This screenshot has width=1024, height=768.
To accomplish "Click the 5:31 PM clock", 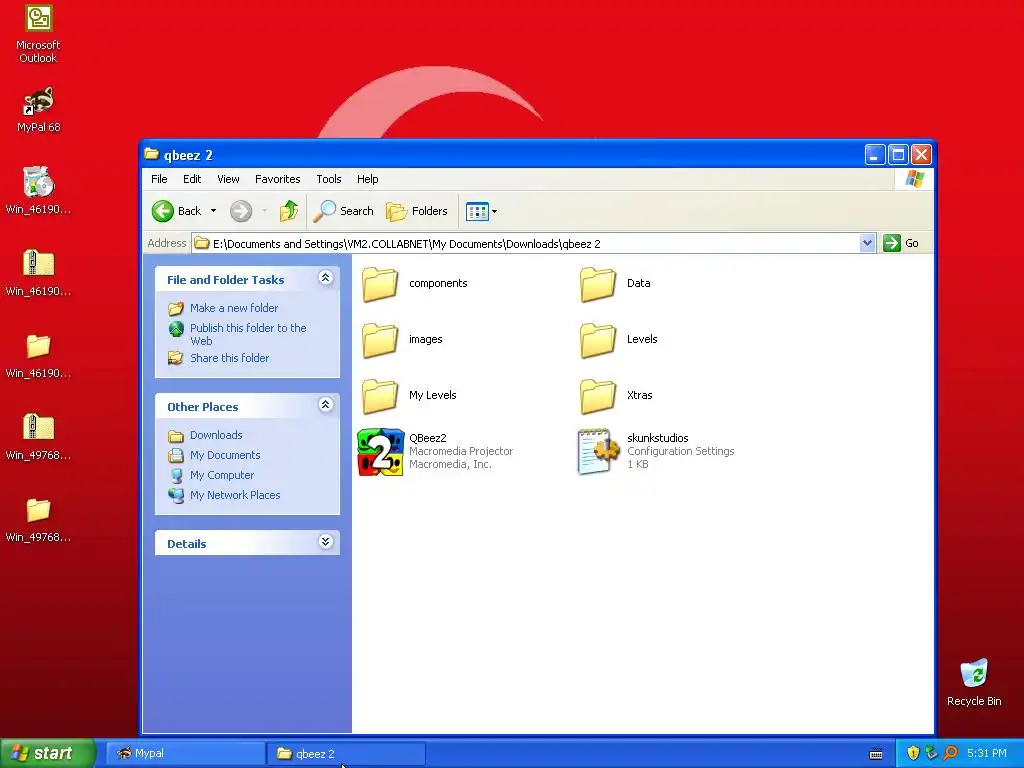I will point(986,754).
